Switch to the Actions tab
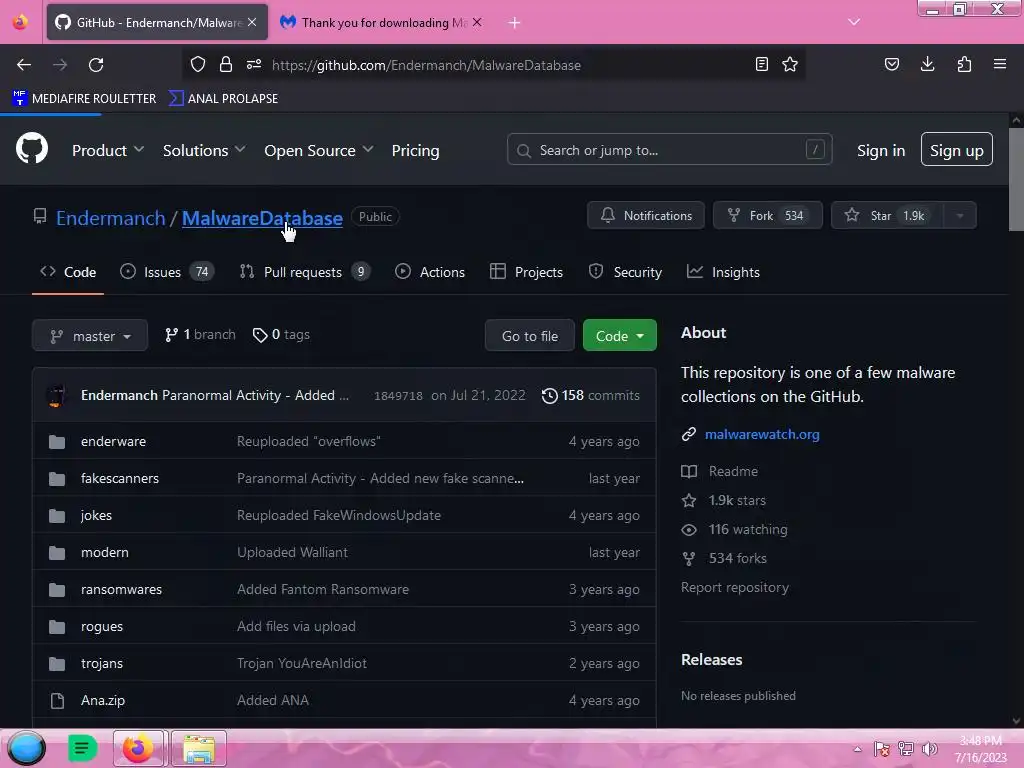1024x768 pixels. point(430,272)
